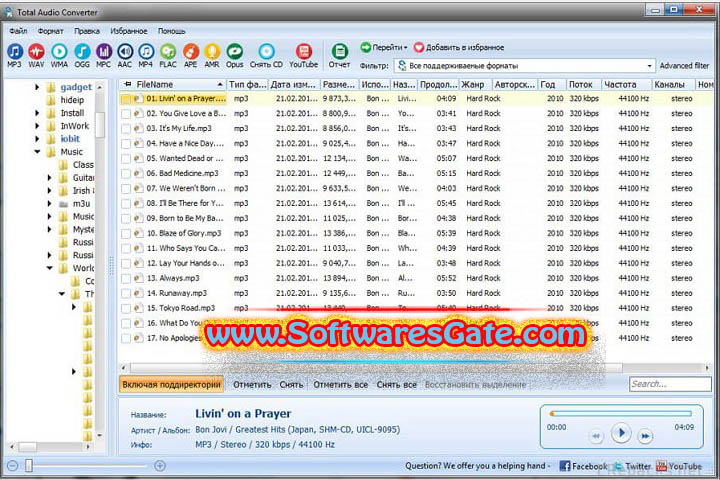Expand the gadget folder
720x480 pixels.
pos(37,86)
